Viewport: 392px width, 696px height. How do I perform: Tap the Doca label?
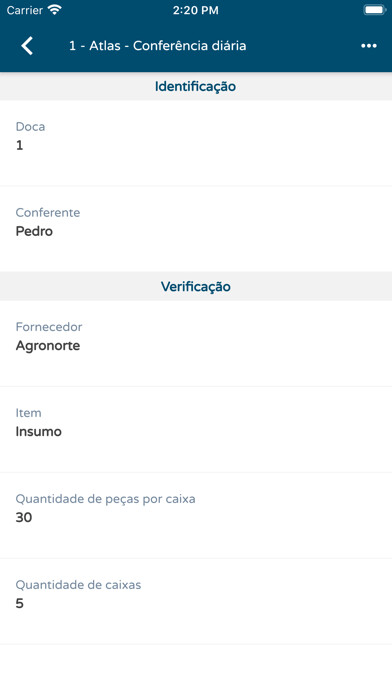[x=30, y=127]
